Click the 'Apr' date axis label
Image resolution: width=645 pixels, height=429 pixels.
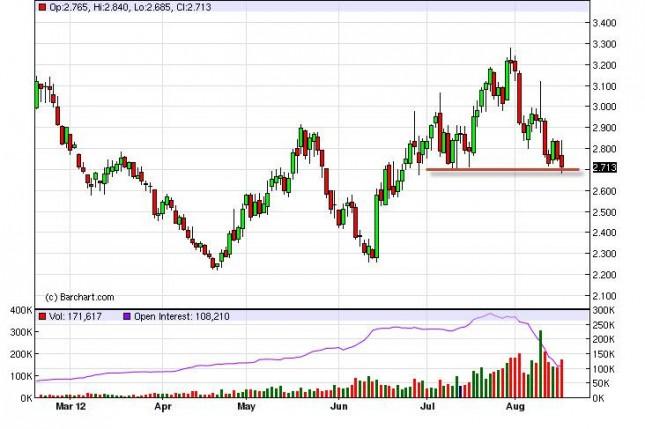tap(163, 406)
